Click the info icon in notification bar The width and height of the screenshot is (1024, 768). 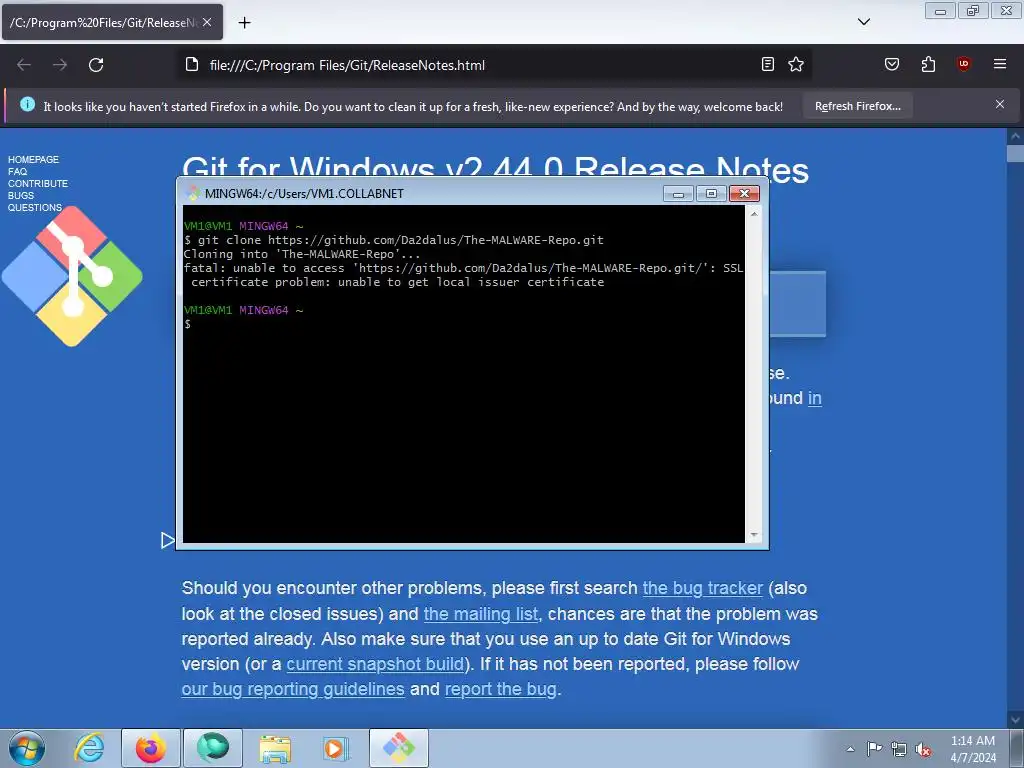click(x=27, y=104)
